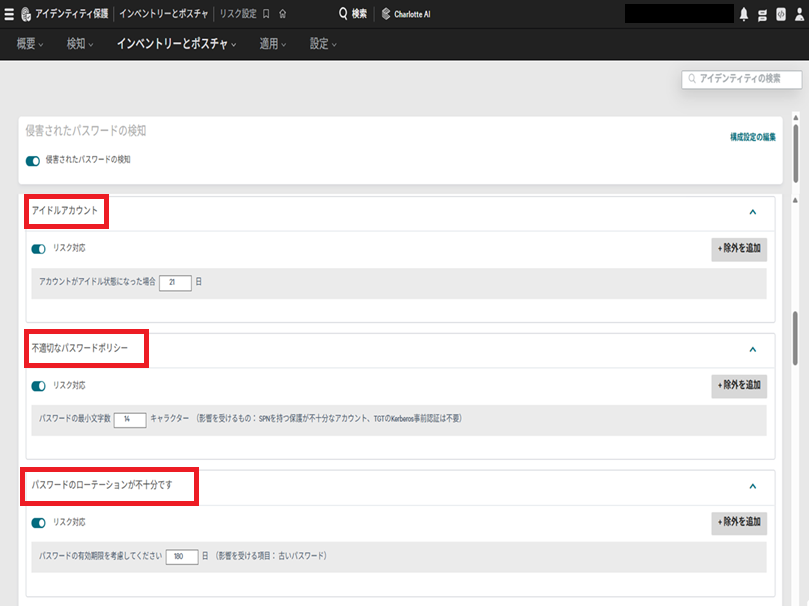Click the 侵害されたパスワードの検知 heading
This screenshot has height=606, width=809.
point(86,131)
